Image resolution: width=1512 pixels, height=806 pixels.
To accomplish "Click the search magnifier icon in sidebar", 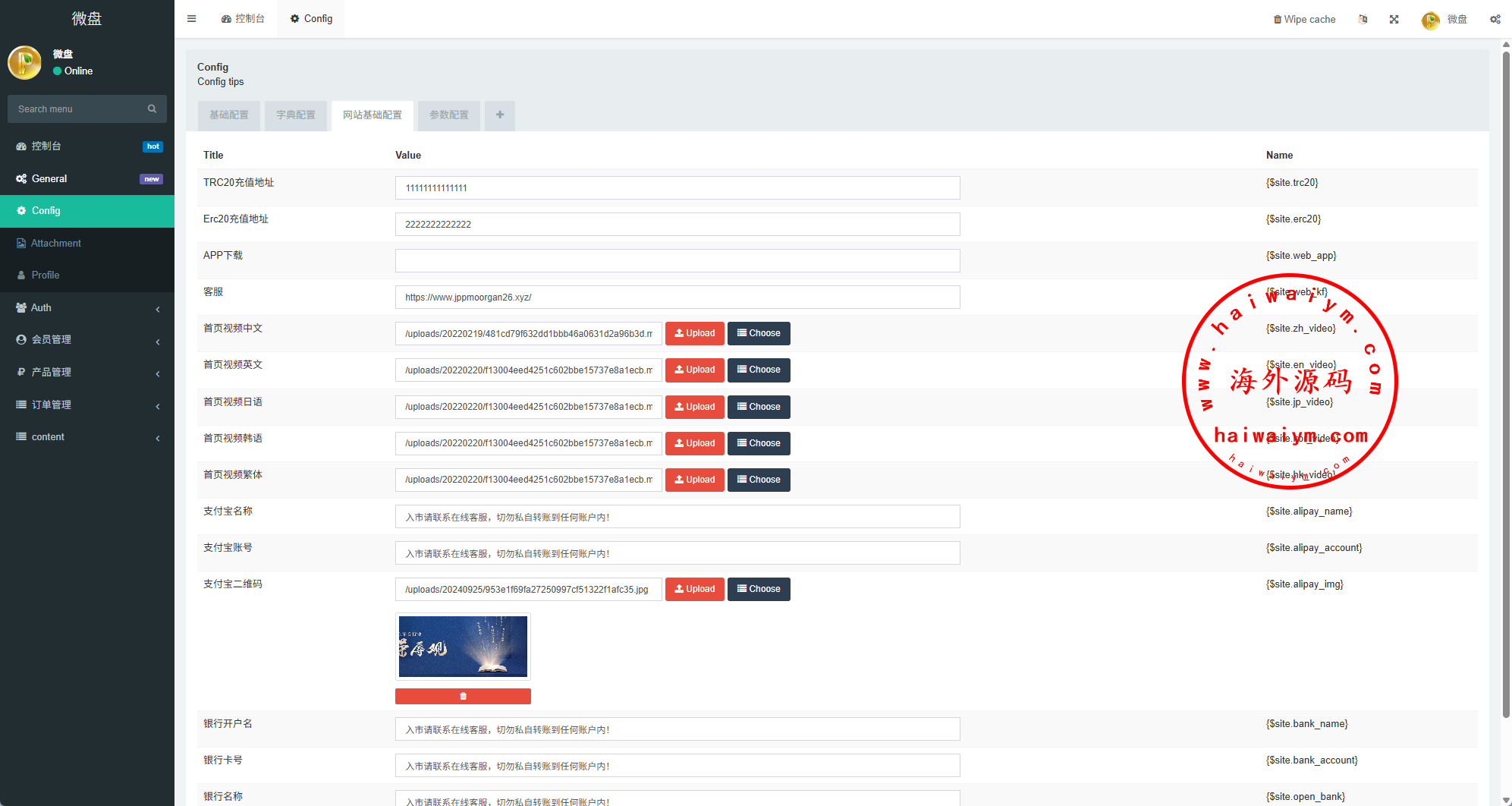I will (x=152, y=109).
